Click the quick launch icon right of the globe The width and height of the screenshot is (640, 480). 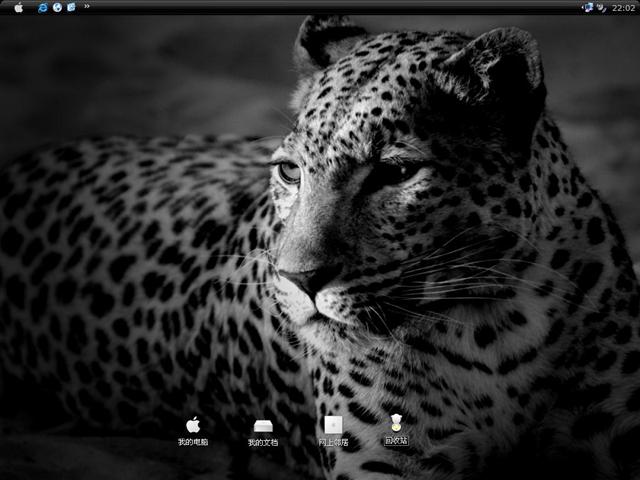point(71,7)
